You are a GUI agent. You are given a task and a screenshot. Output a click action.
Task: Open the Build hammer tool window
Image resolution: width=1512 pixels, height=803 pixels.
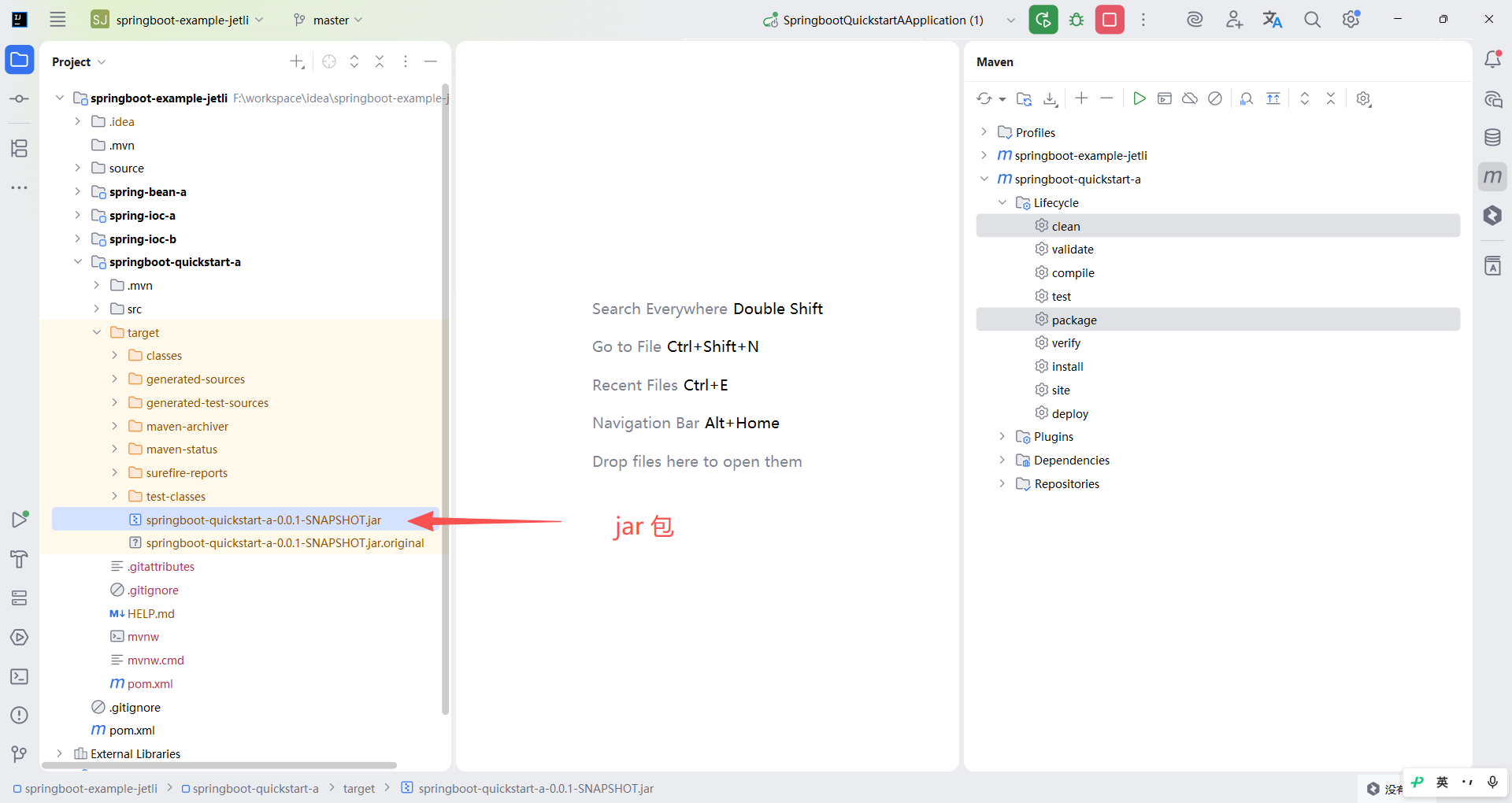(x=20, y=559)
